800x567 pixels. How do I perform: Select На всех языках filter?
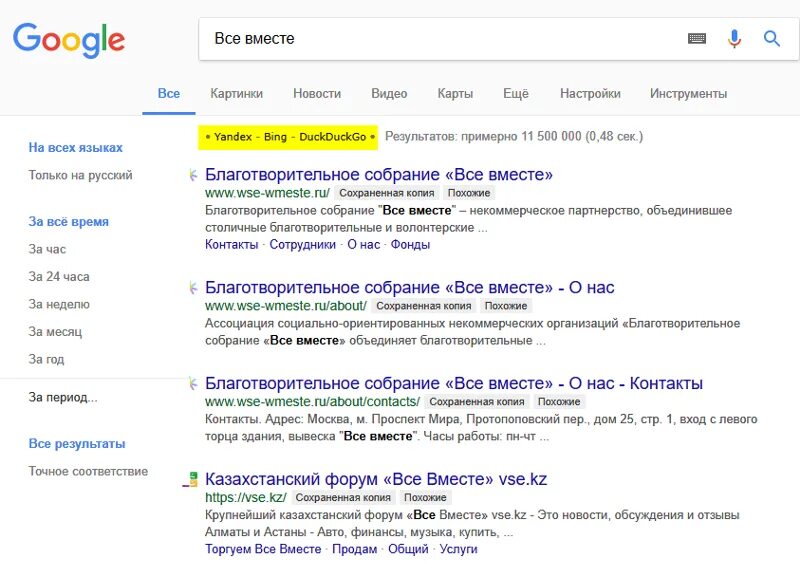tap(76, 148)
